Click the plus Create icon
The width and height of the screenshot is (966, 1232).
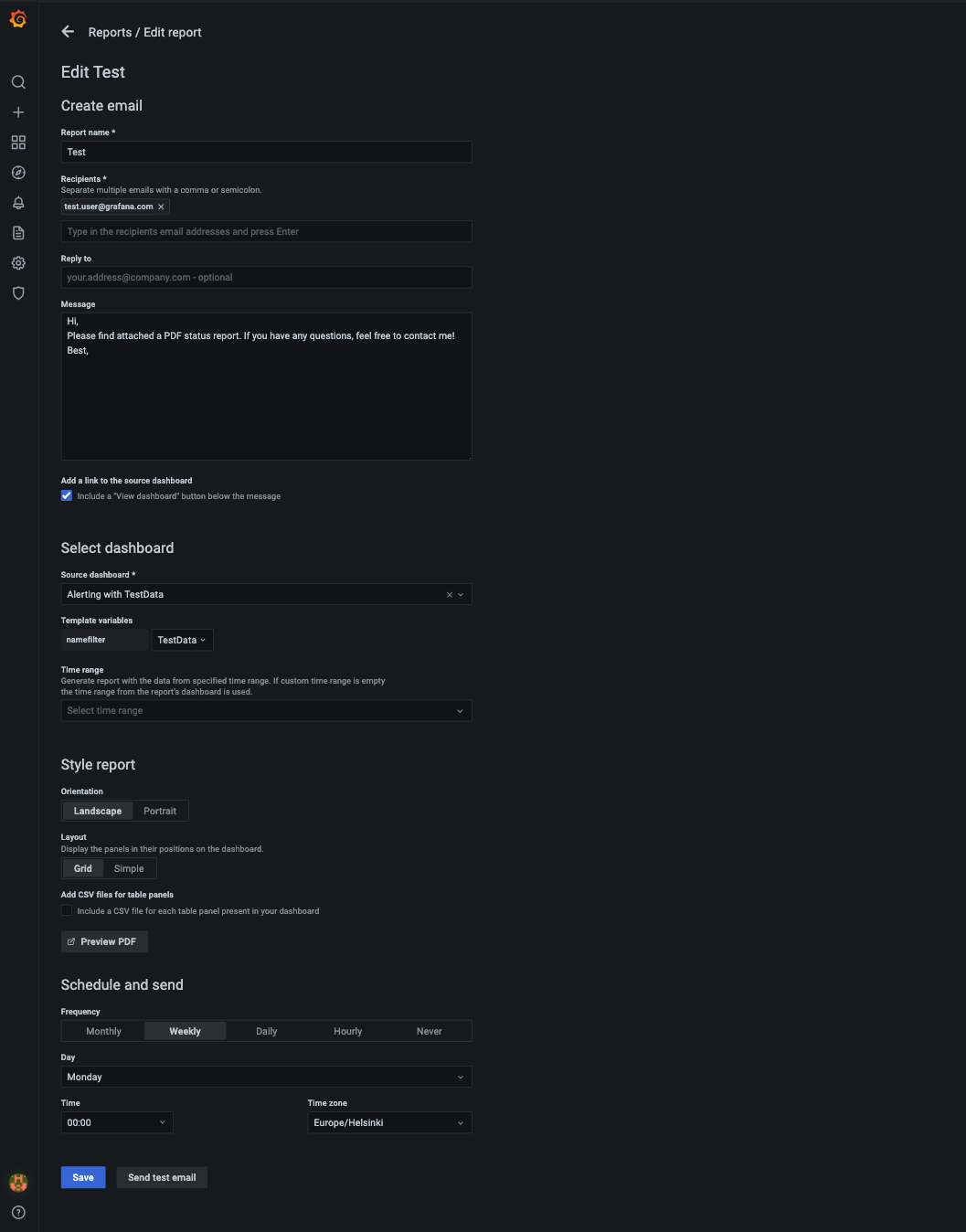(18, 112)
